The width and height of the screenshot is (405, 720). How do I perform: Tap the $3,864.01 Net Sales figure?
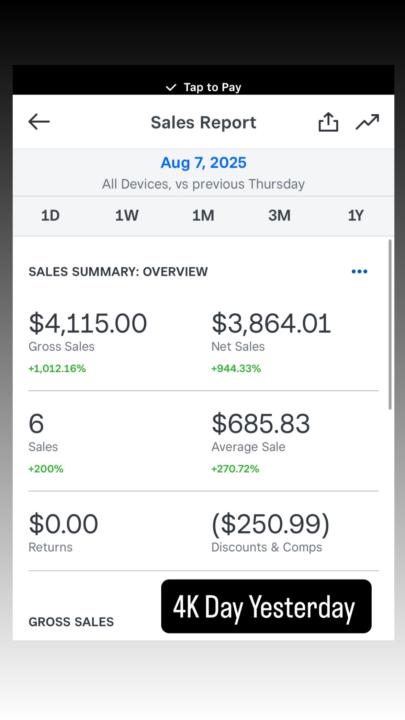271,323
